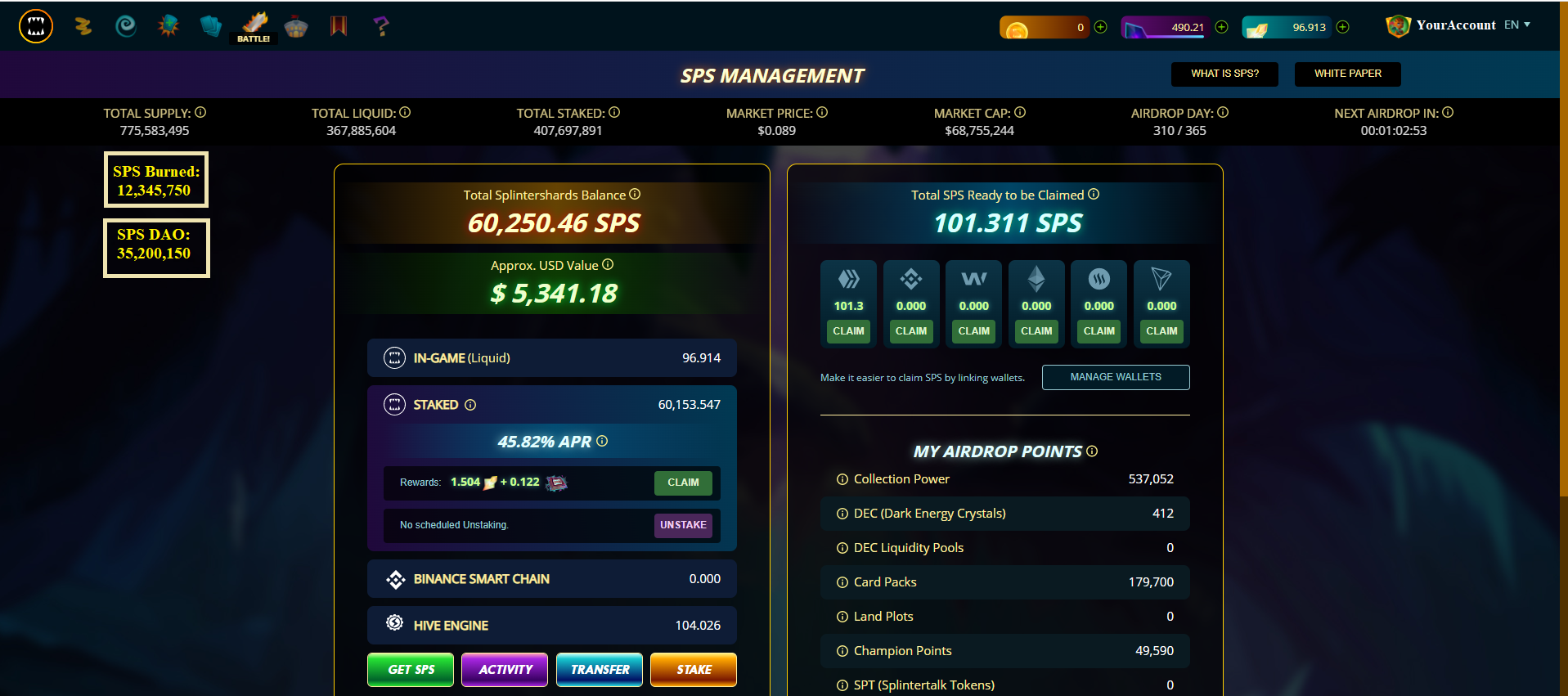Add credits with the plus beside 0
This screenshot has width=1568, height=696.
coord(1101,27)
